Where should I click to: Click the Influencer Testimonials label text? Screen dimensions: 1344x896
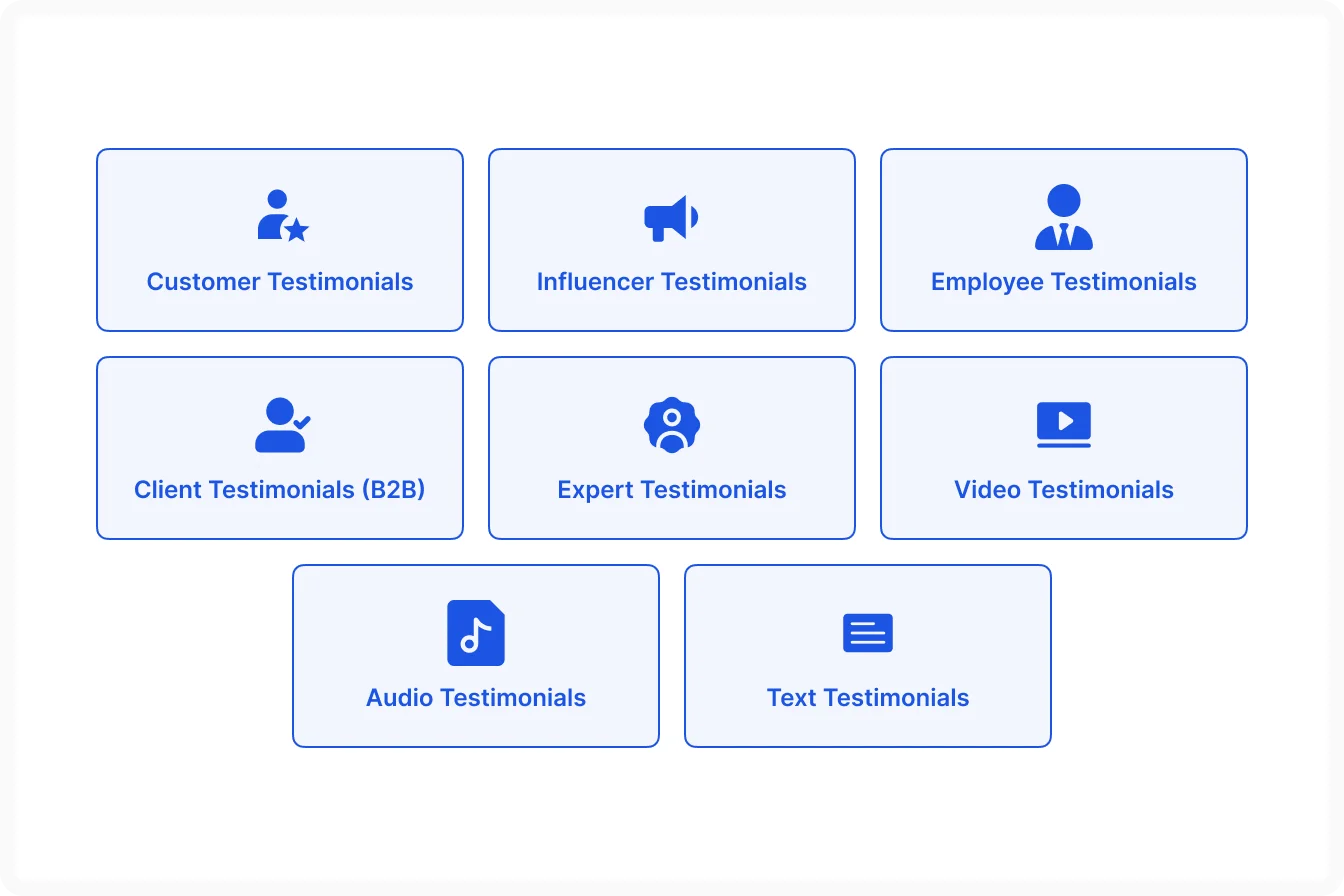pyautogui.click(x=671, y=282)
